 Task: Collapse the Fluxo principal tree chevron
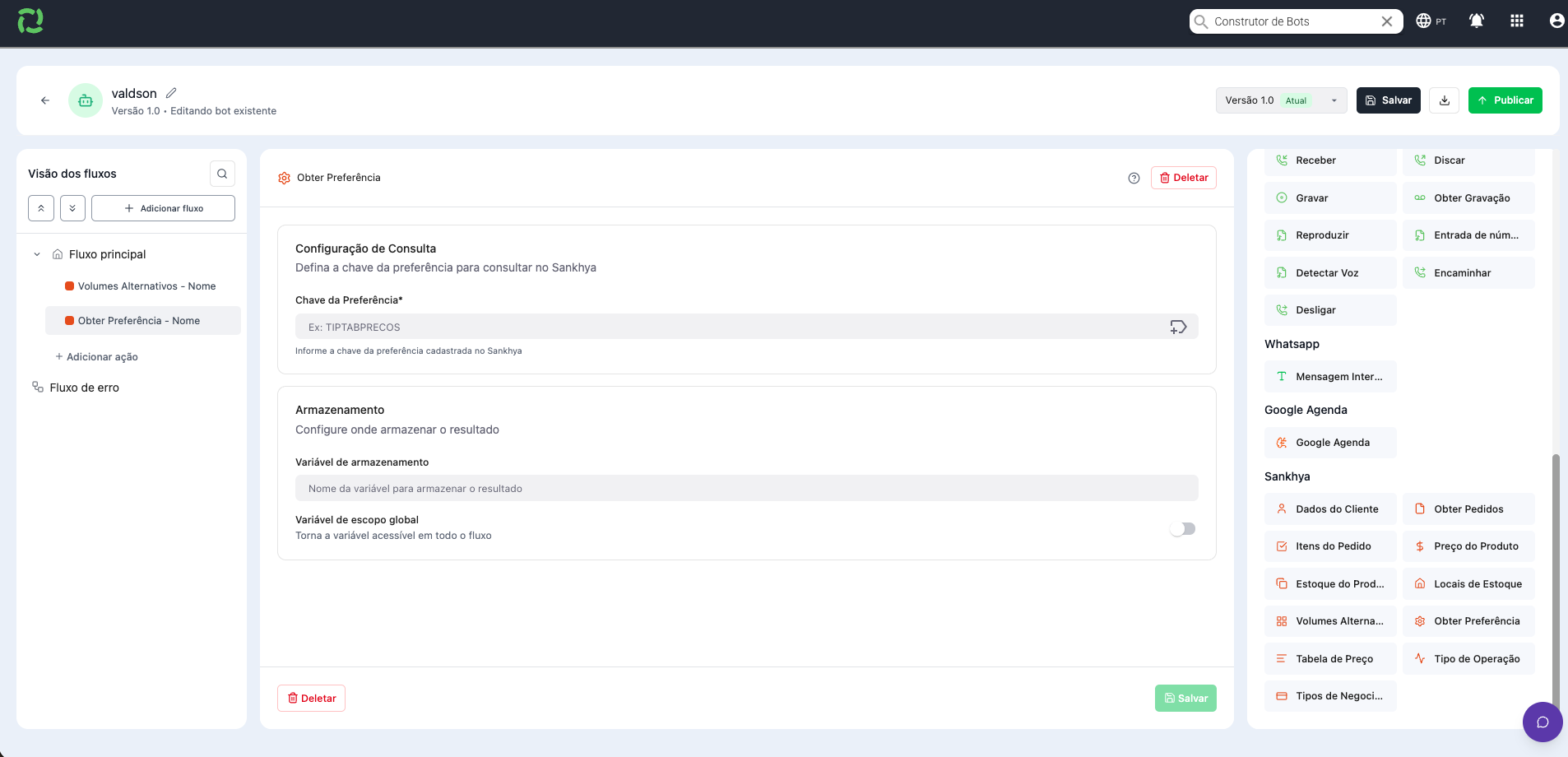coord(37,254)
